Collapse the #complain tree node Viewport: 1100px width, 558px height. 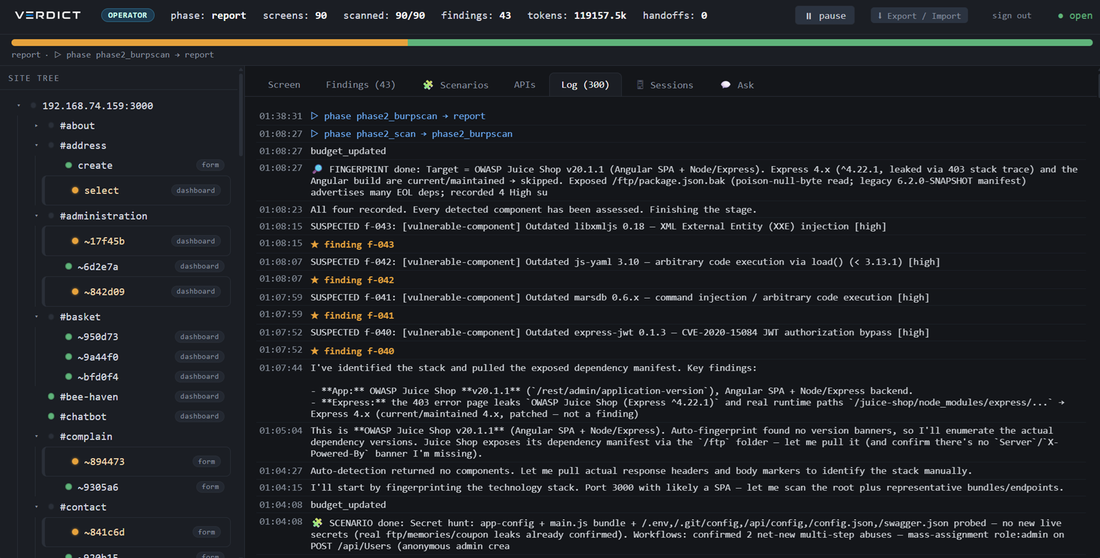click(x=36, y=436)
